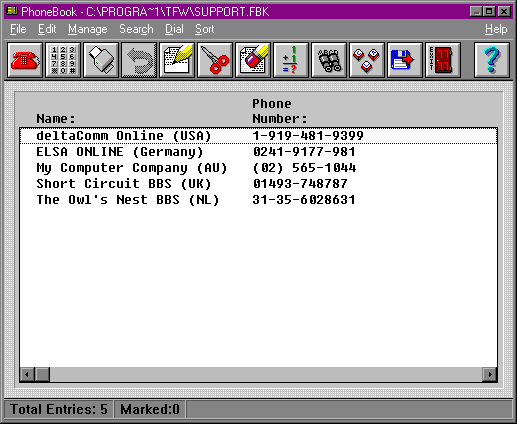
Task: Click the green undo arrow icon
Action: (139, 60)
